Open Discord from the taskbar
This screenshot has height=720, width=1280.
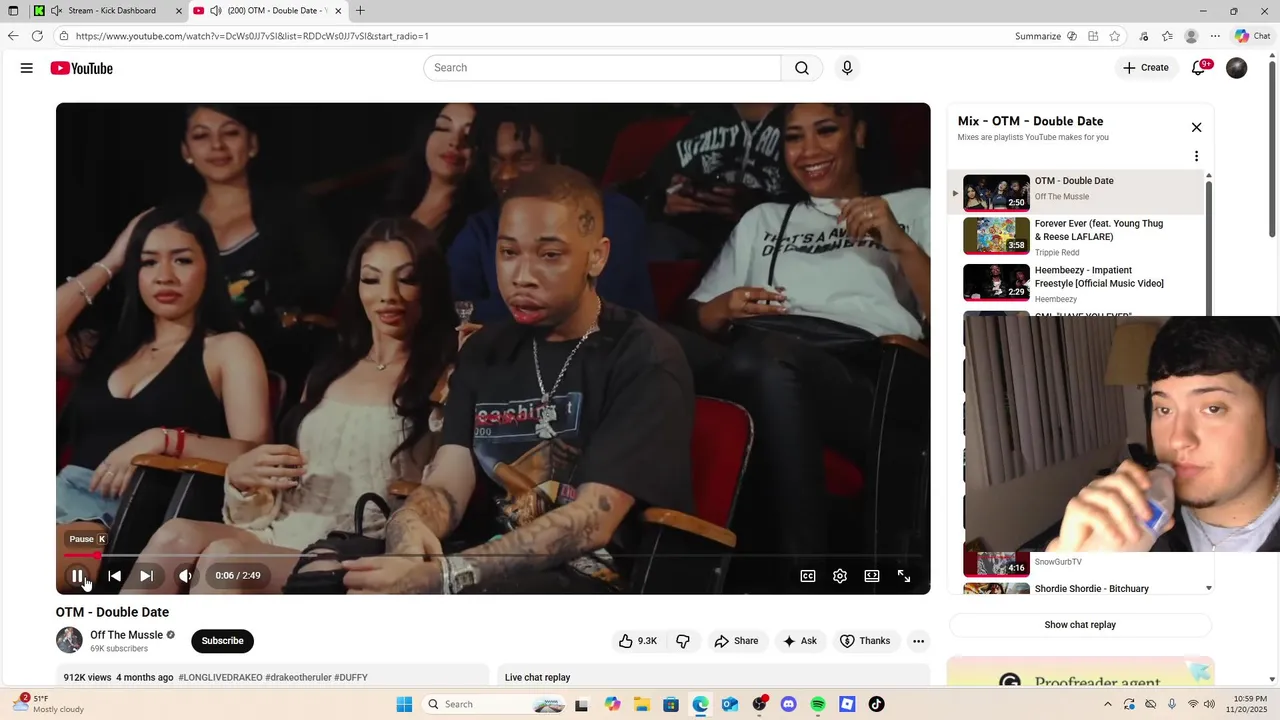[788, 704]
